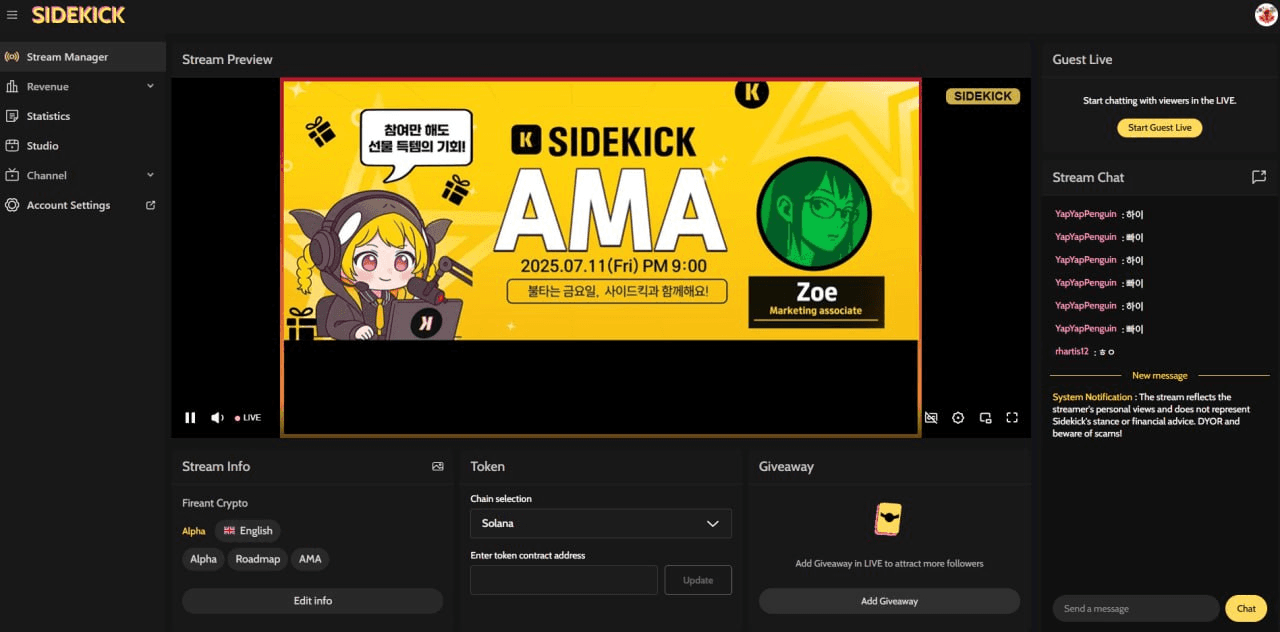Screen dimensions: 1280x632
Task: Click the Stream Preview heading
Action: click(x=227, y=59)
